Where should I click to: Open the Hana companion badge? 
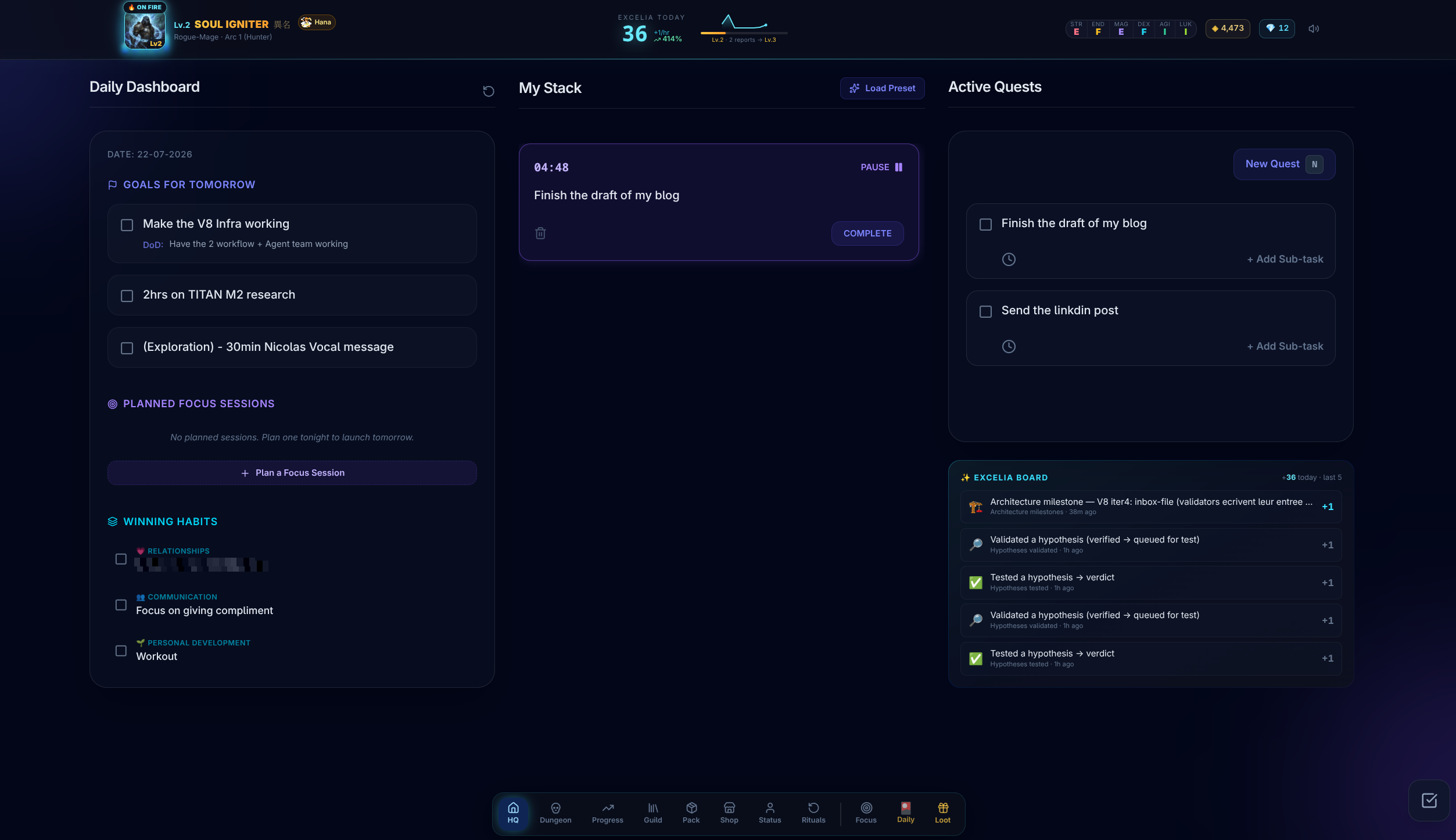317,22
